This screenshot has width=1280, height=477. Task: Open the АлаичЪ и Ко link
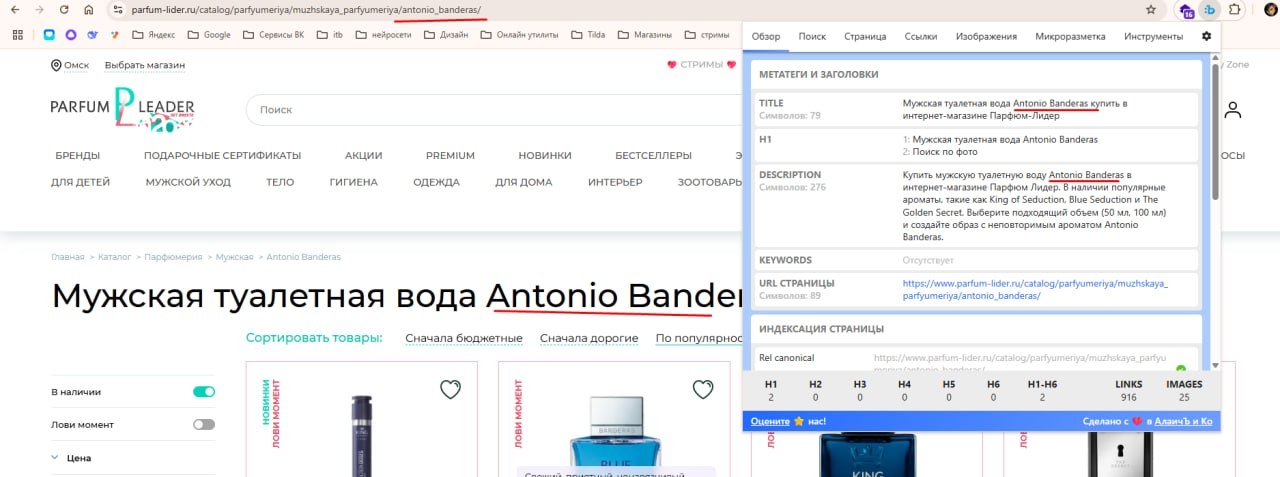[x=1183, y=421]
